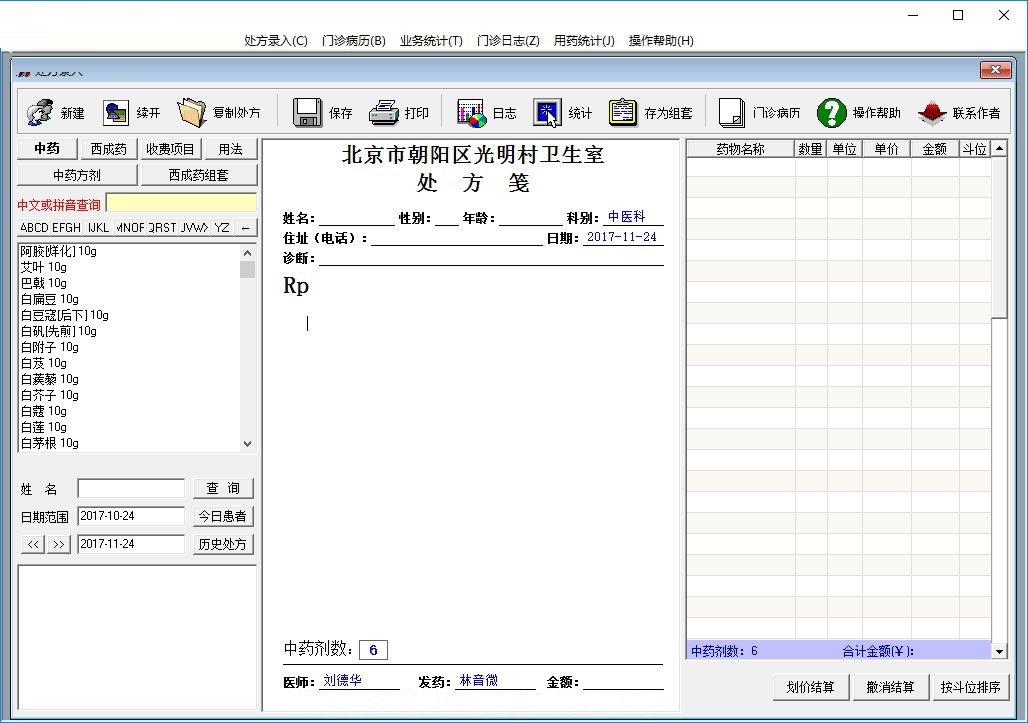Click the 姓名 patient name search field
Image resolution: width=1028 pixels, height=723 pixels.
tap(131, 488)
